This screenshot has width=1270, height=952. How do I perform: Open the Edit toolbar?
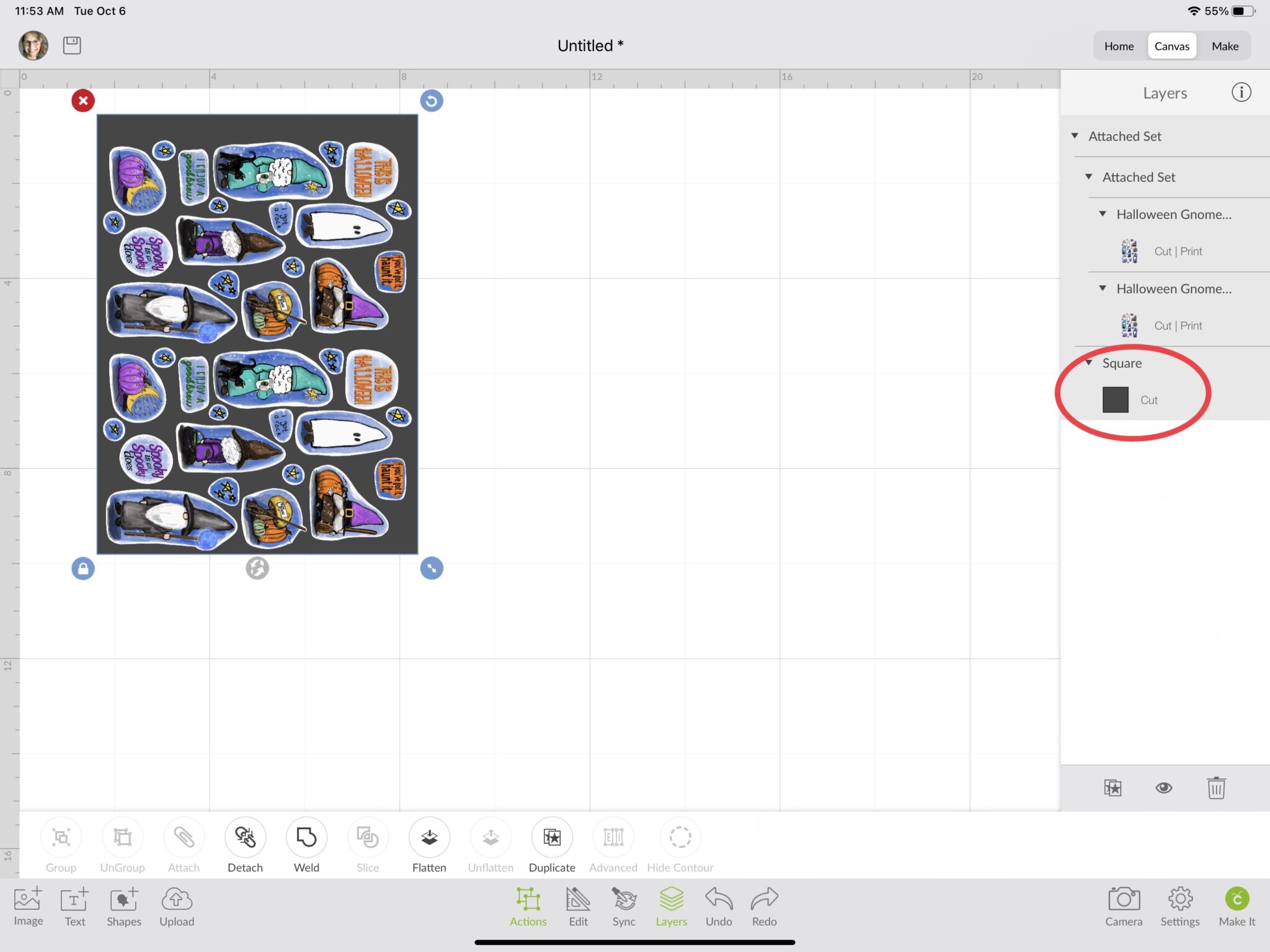[578, 907]
